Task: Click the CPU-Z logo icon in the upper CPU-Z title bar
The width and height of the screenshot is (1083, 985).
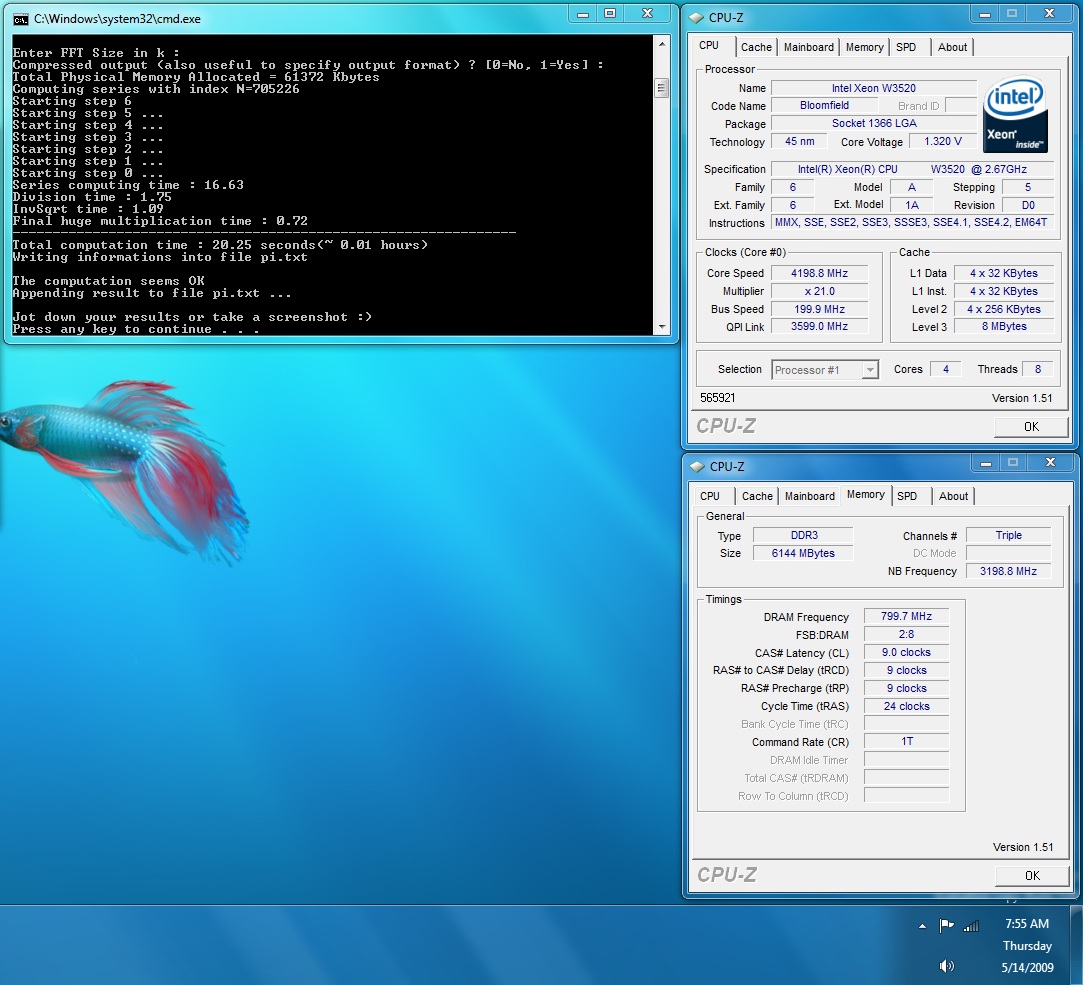Action: click(x=696, y=18)
